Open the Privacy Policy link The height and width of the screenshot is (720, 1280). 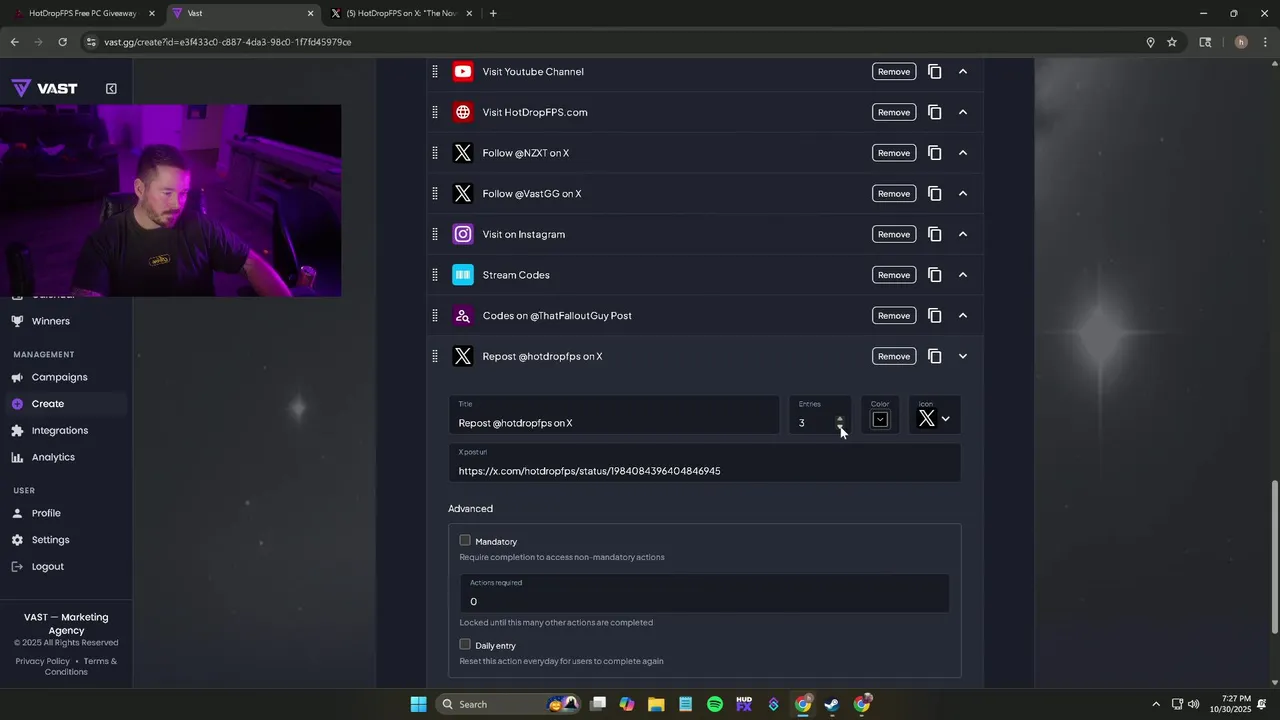pyautogui.click(x=43, y=661)
